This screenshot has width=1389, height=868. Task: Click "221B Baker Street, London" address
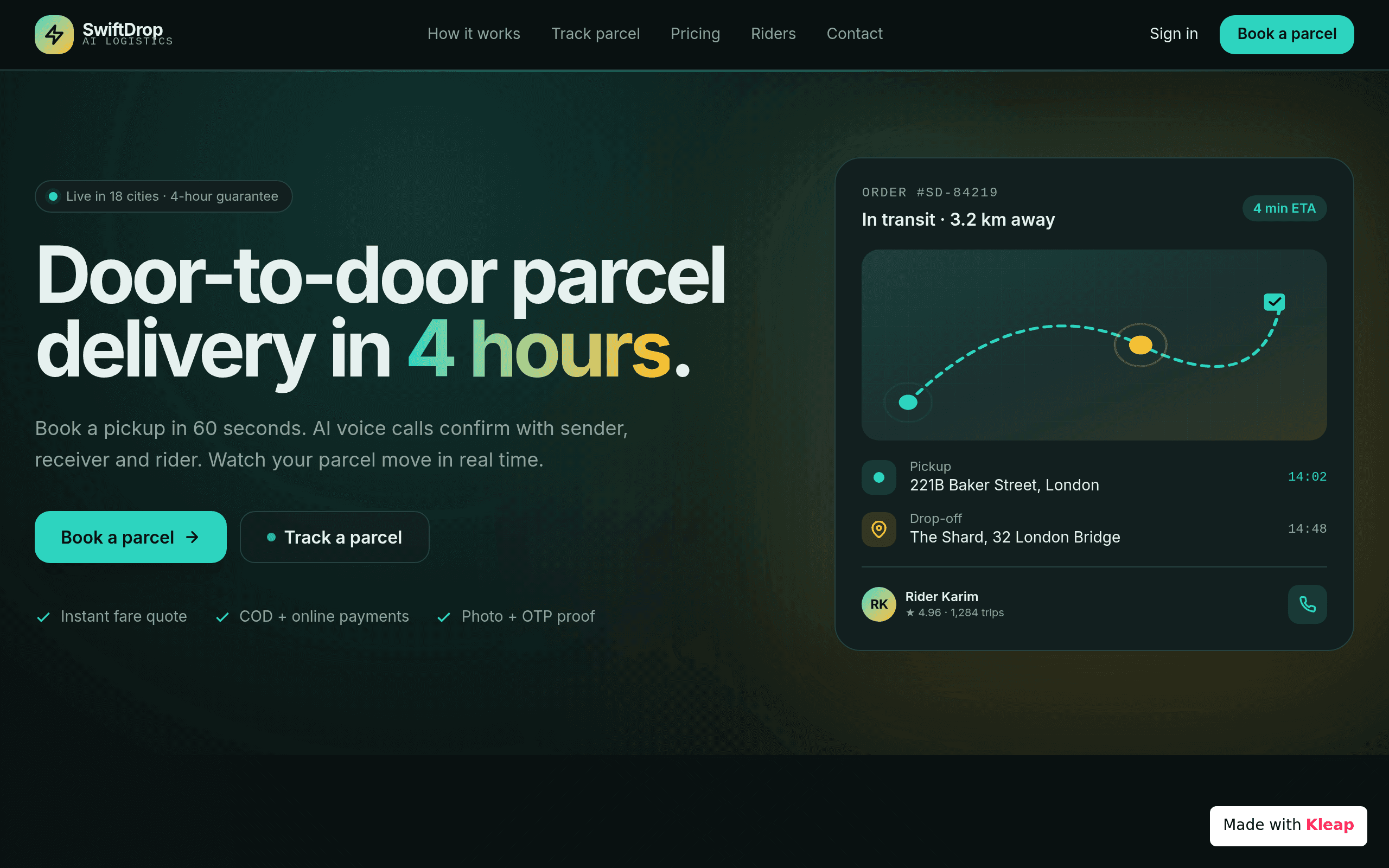1004,485
